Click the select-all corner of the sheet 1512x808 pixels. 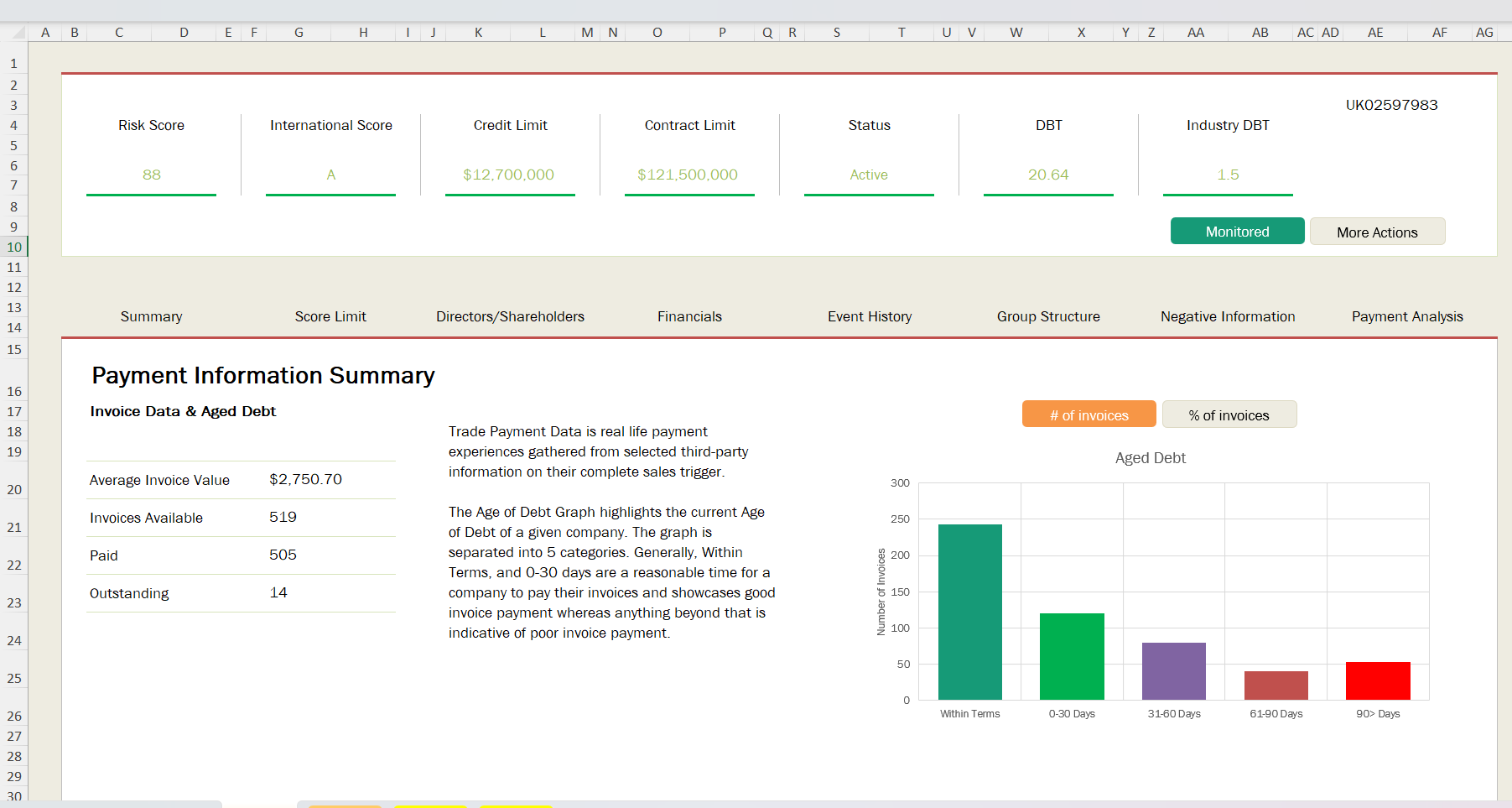pyautogui.click(x=16, y=32)
